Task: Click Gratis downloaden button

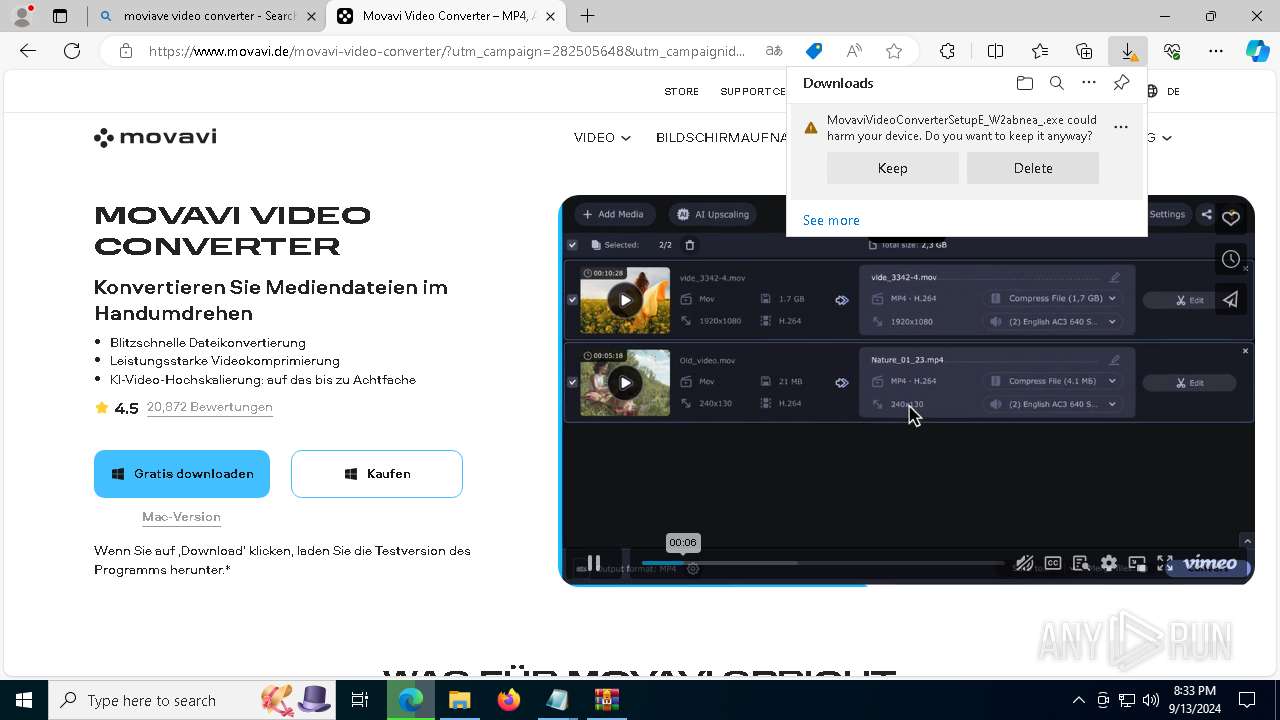Action: click(x=182, y=474)
